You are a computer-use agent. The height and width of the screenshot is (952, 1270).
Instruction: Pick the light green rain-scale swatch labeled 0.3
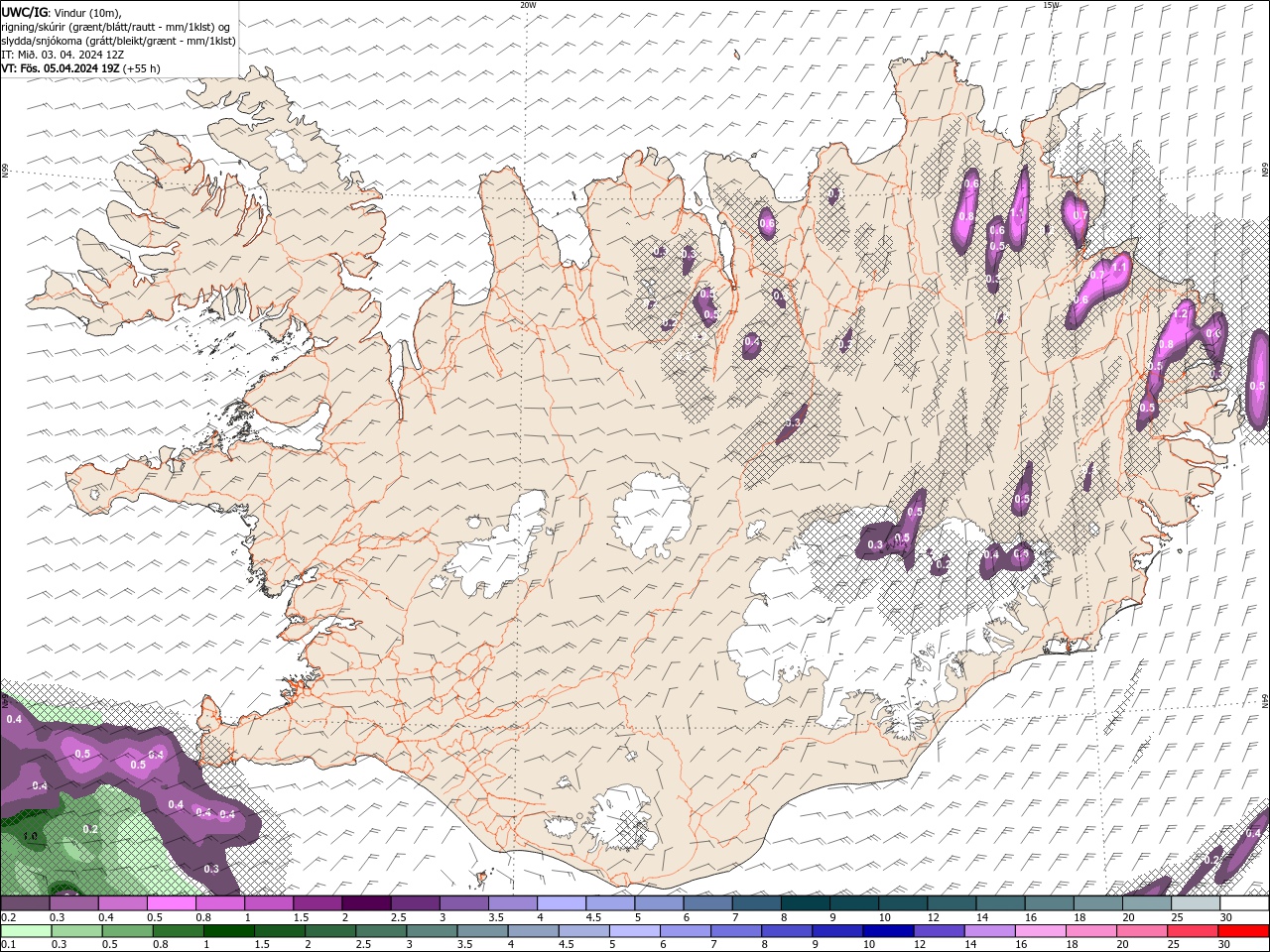[76, 931]
